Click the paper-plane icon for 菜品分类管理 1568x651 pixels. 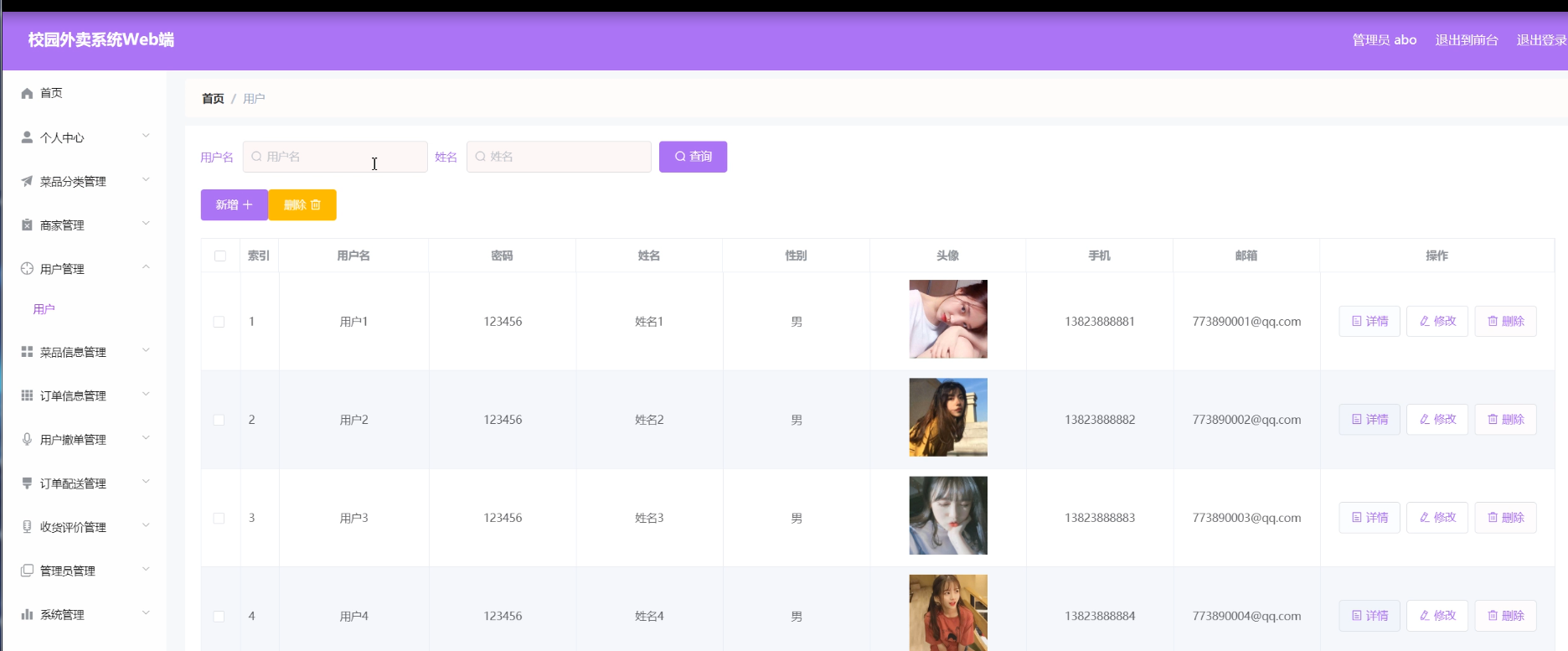27,181
